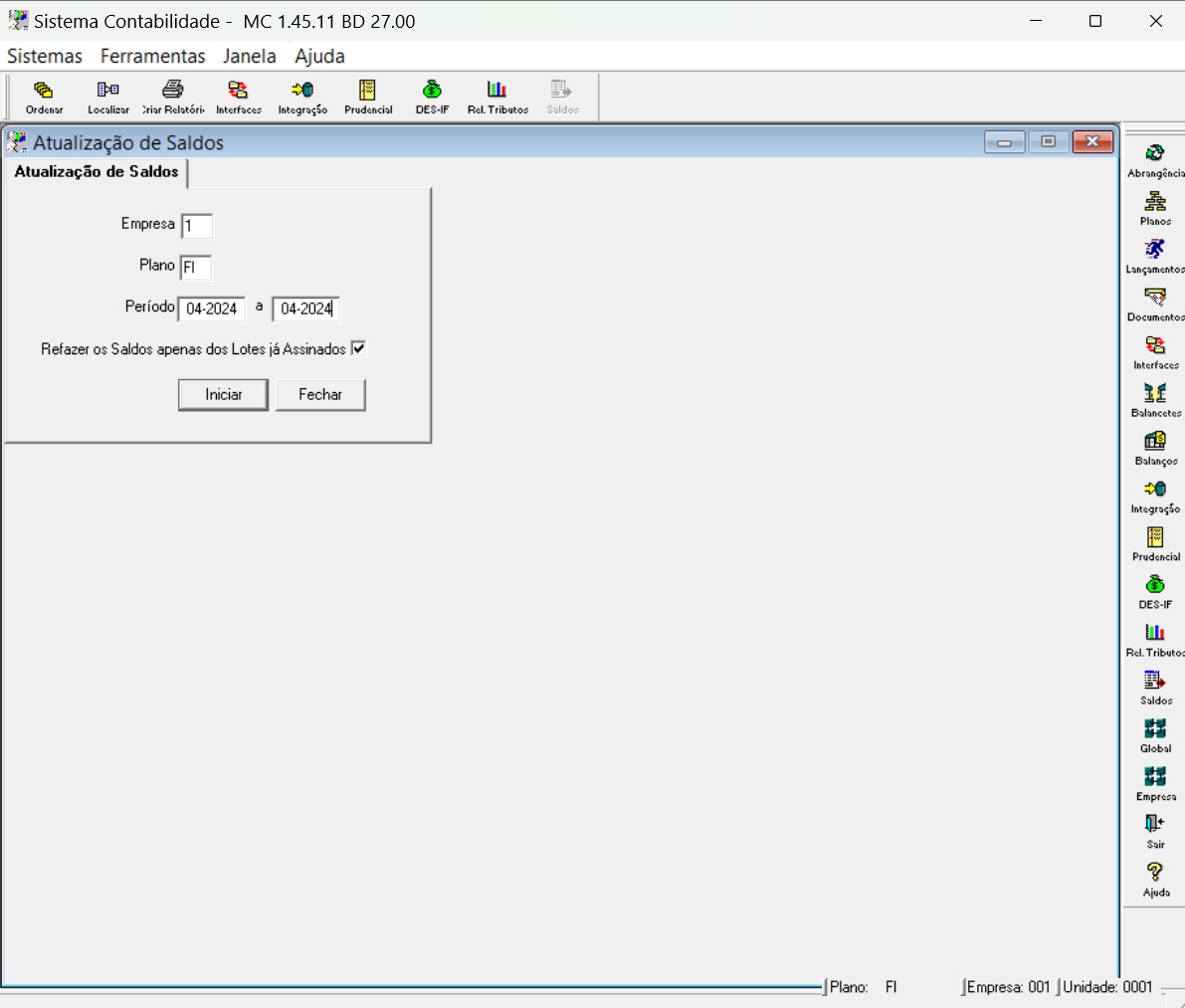Viewport: 1185px width, 1008px height.
Task: Click the Iniciar button
Action: 223,394
